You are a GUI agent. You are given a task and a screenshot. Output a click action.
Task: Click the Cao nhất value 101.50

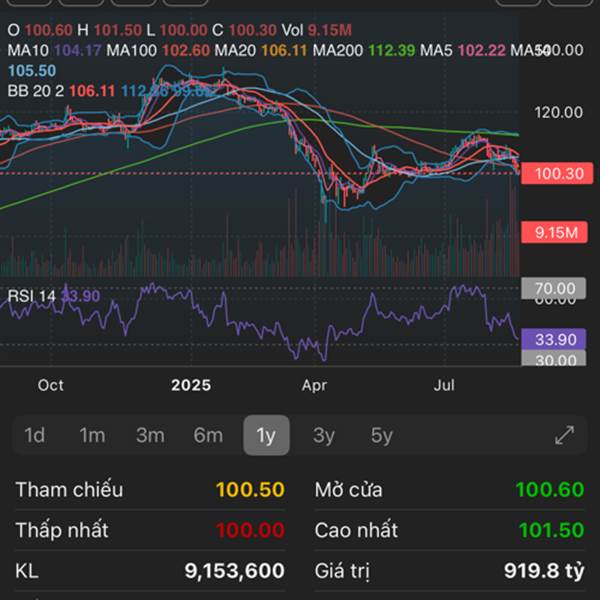[551, 530]
